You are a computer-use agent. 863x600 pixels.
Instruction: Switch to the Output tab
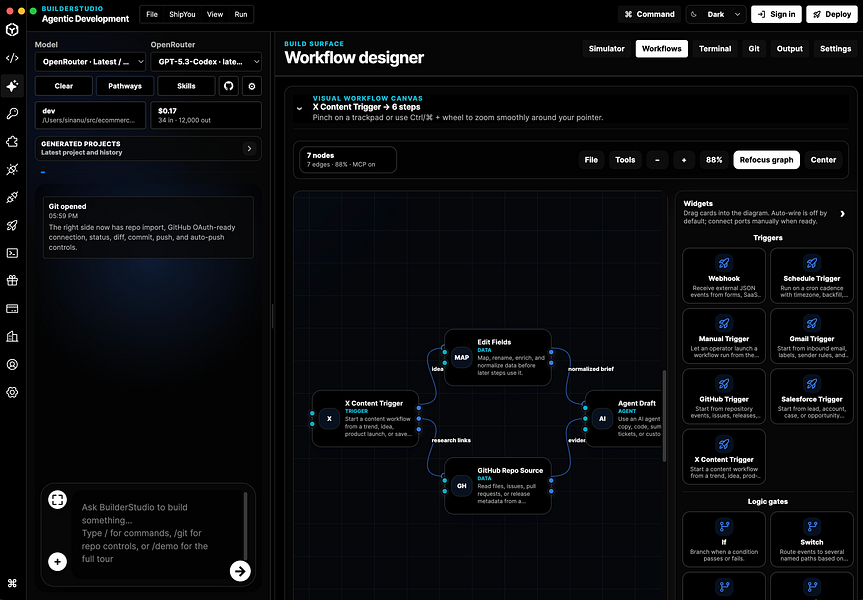[x=789, y=48]
